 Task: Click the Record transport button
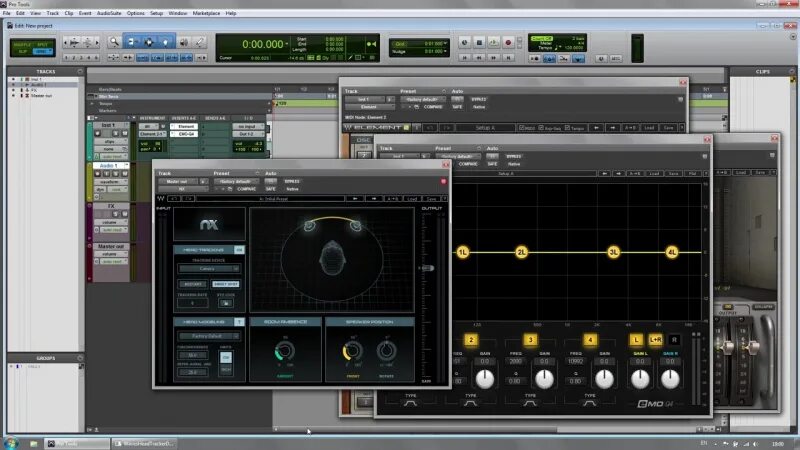508,43
